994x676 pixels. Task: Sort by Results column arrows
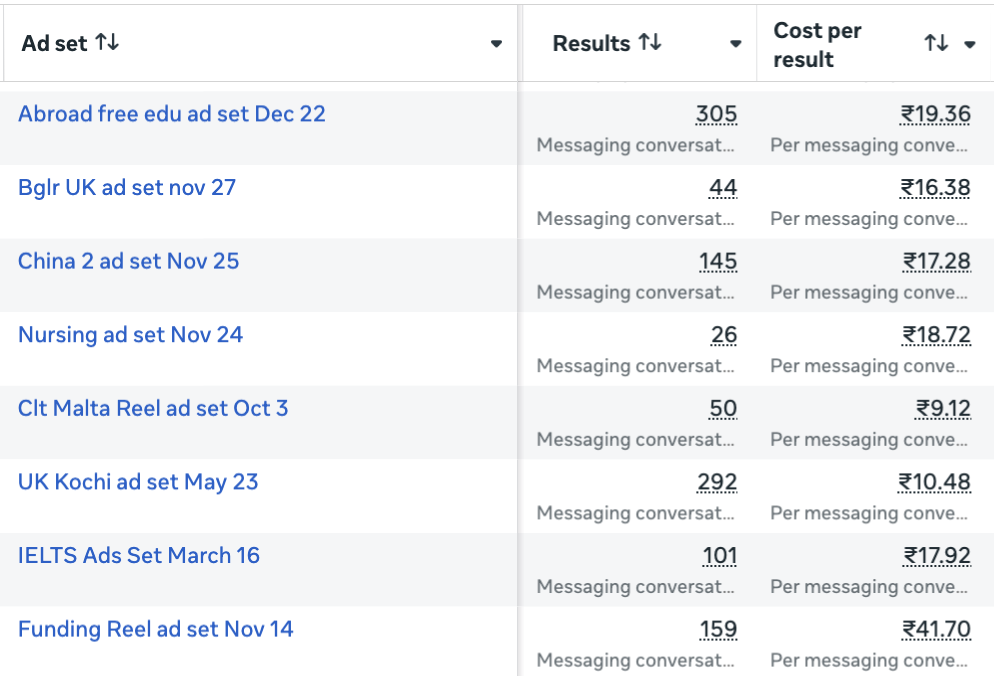650,43
